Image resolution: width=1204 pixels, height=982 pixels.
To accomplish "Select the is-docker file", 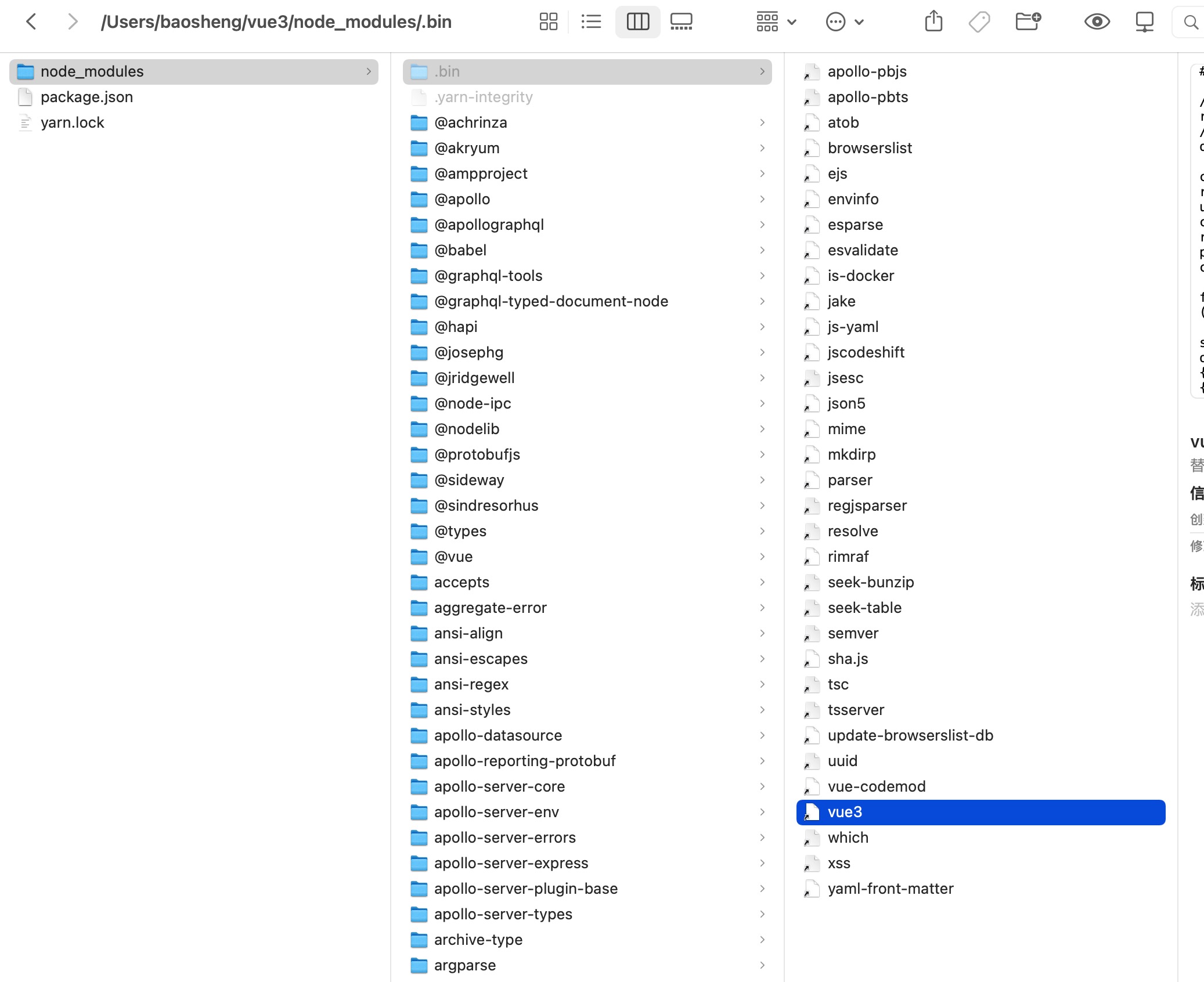I will click(x=980, y=276).
